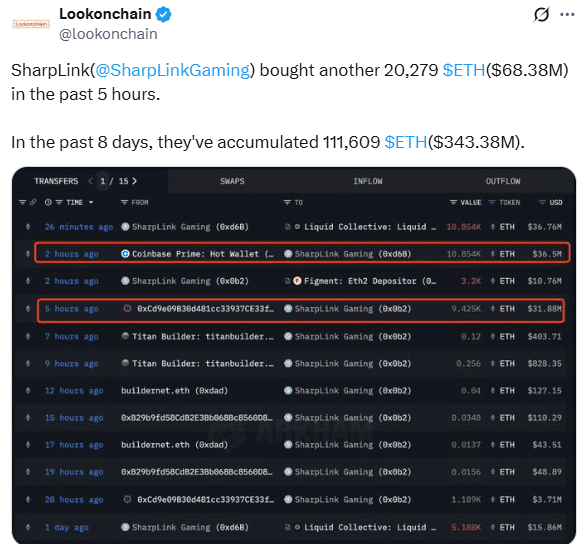Click the page number field showing 1
Screen dimensions: 587x544
coord(103,181)
